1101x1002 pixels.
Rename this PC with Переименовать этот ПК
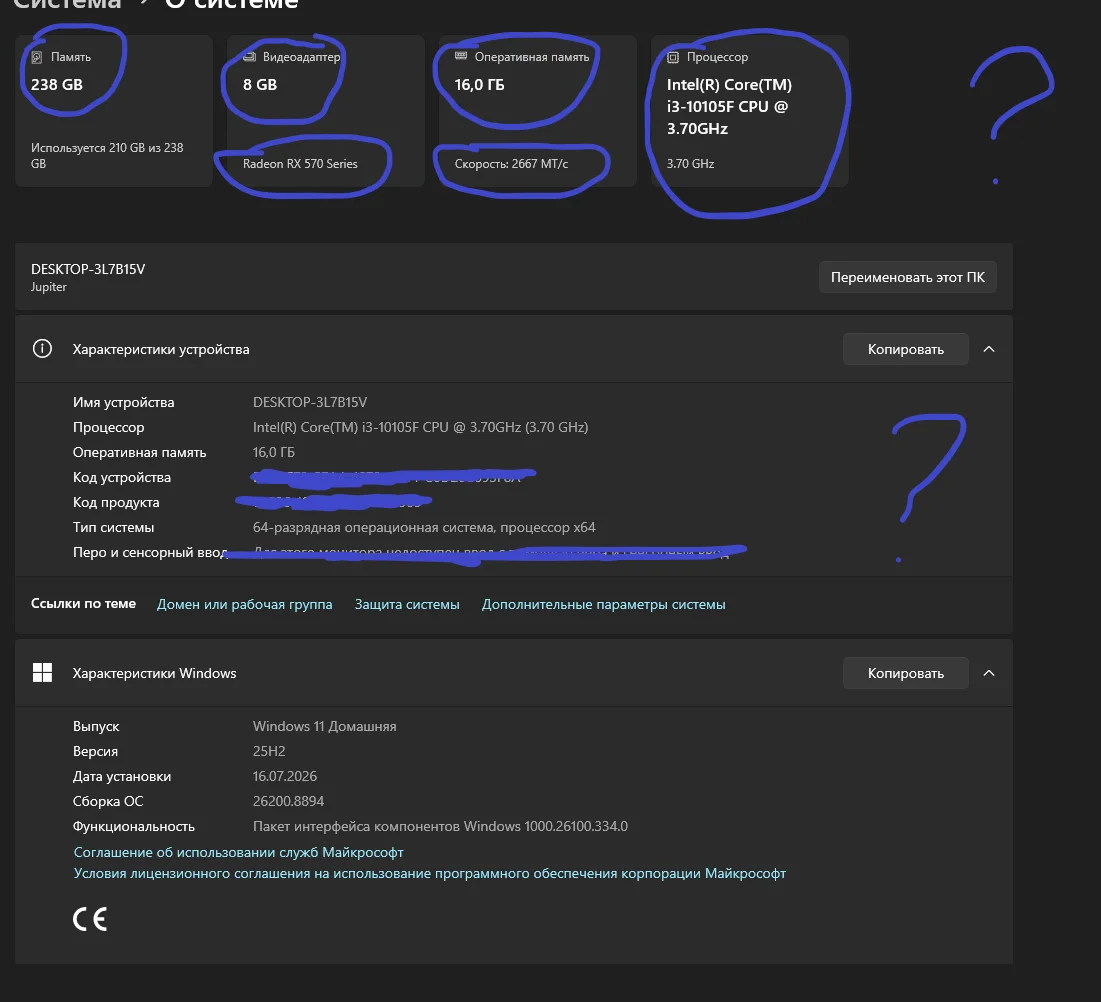(x=907, y=277)
